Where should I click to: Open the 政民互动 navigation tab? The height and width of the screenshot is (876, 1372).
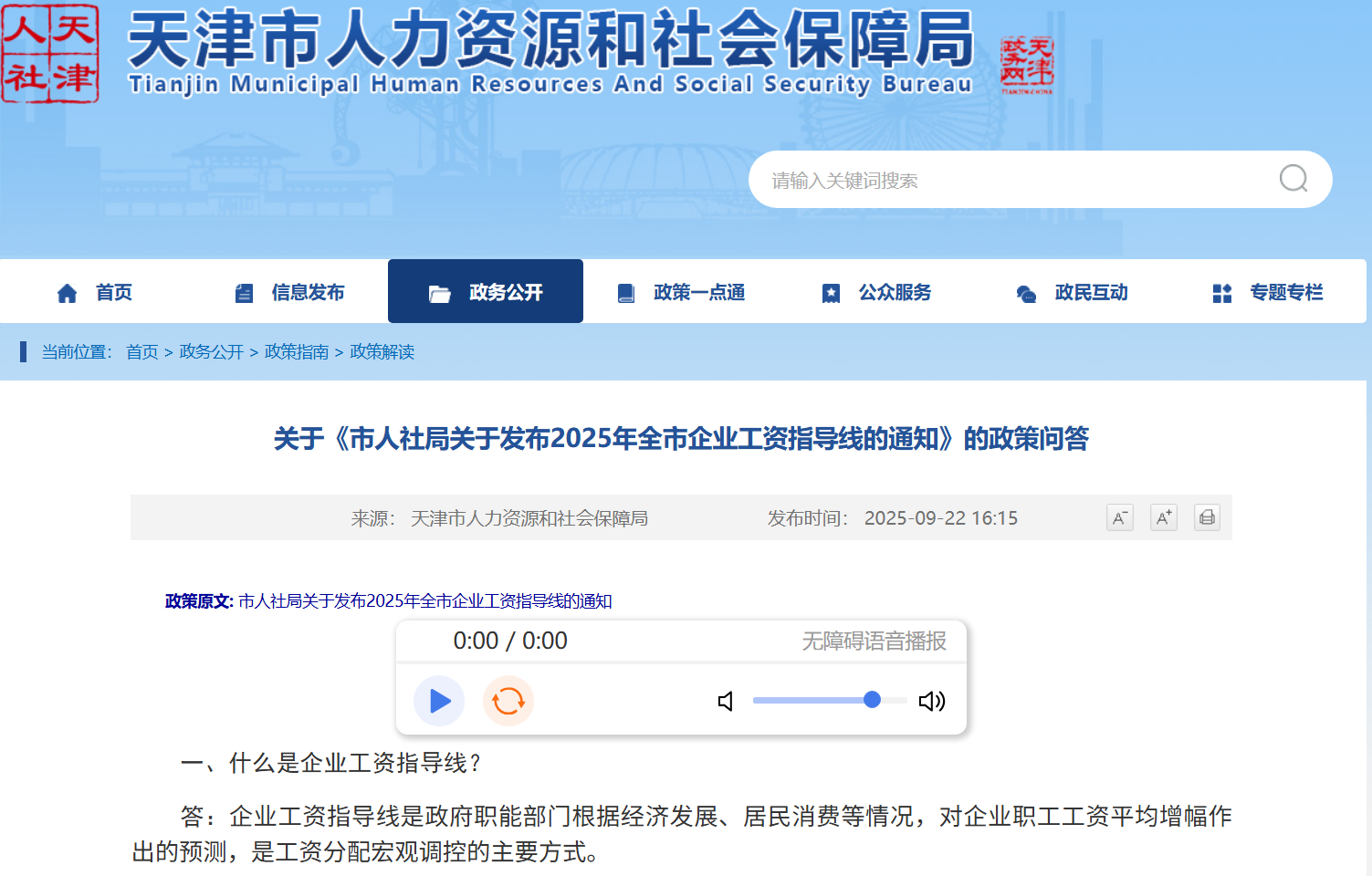pos(1073,292)
